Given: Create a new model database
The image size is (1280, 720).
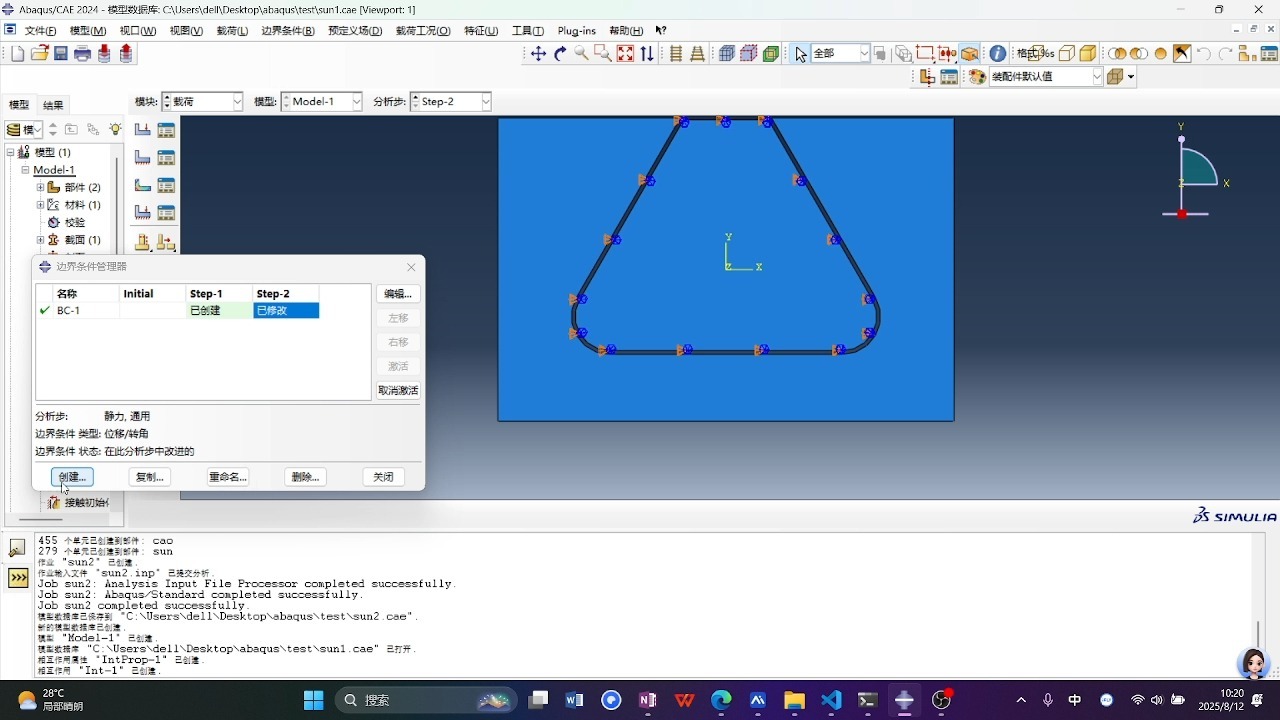Looking at the screenshot, I should click(x=18, y=54).
